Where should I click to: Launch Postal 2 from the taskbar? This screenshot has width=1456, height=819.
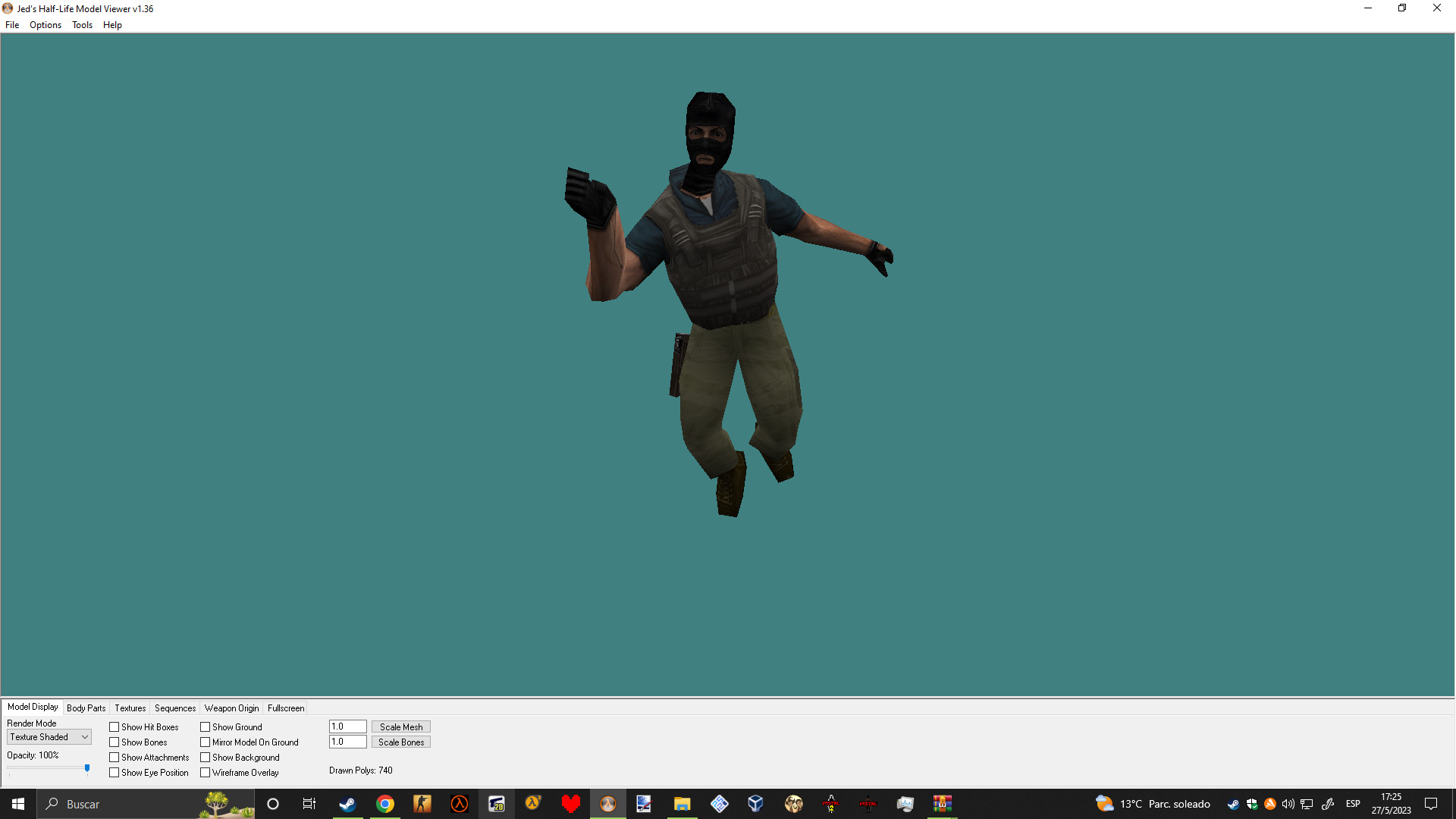[830, 804]
